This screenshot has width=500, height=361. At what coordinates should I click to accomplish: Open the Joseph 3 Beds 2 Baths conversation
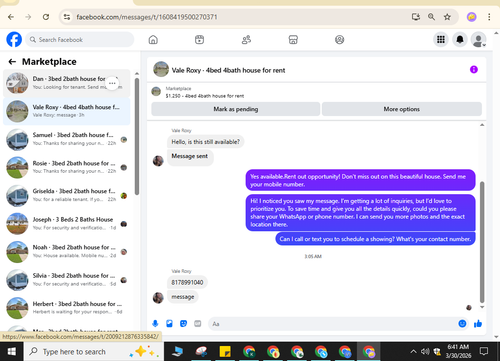point(67,223)
